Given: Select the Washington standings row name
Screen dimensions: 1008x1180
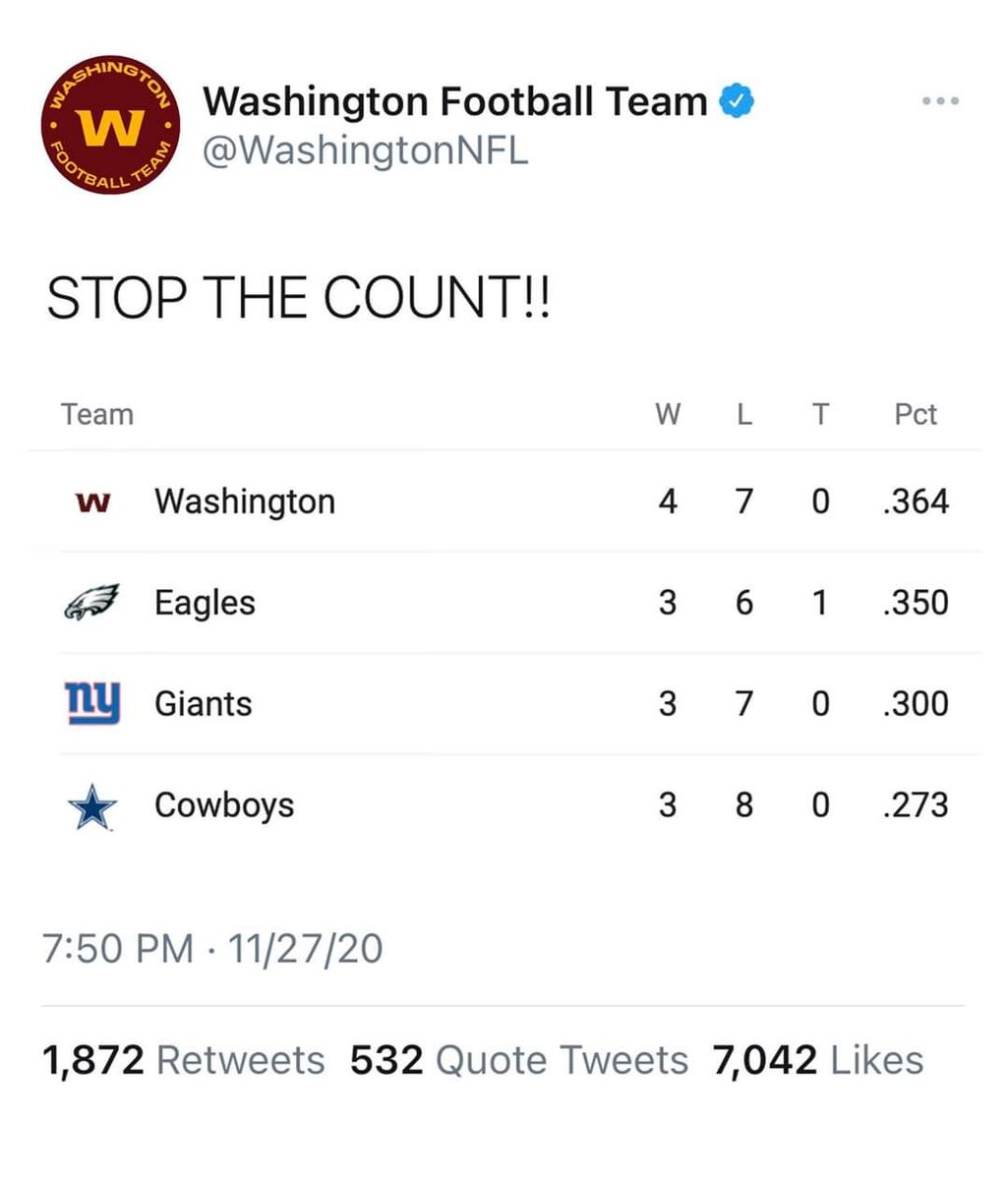Looking at the screenshot, I should point(245,501).
